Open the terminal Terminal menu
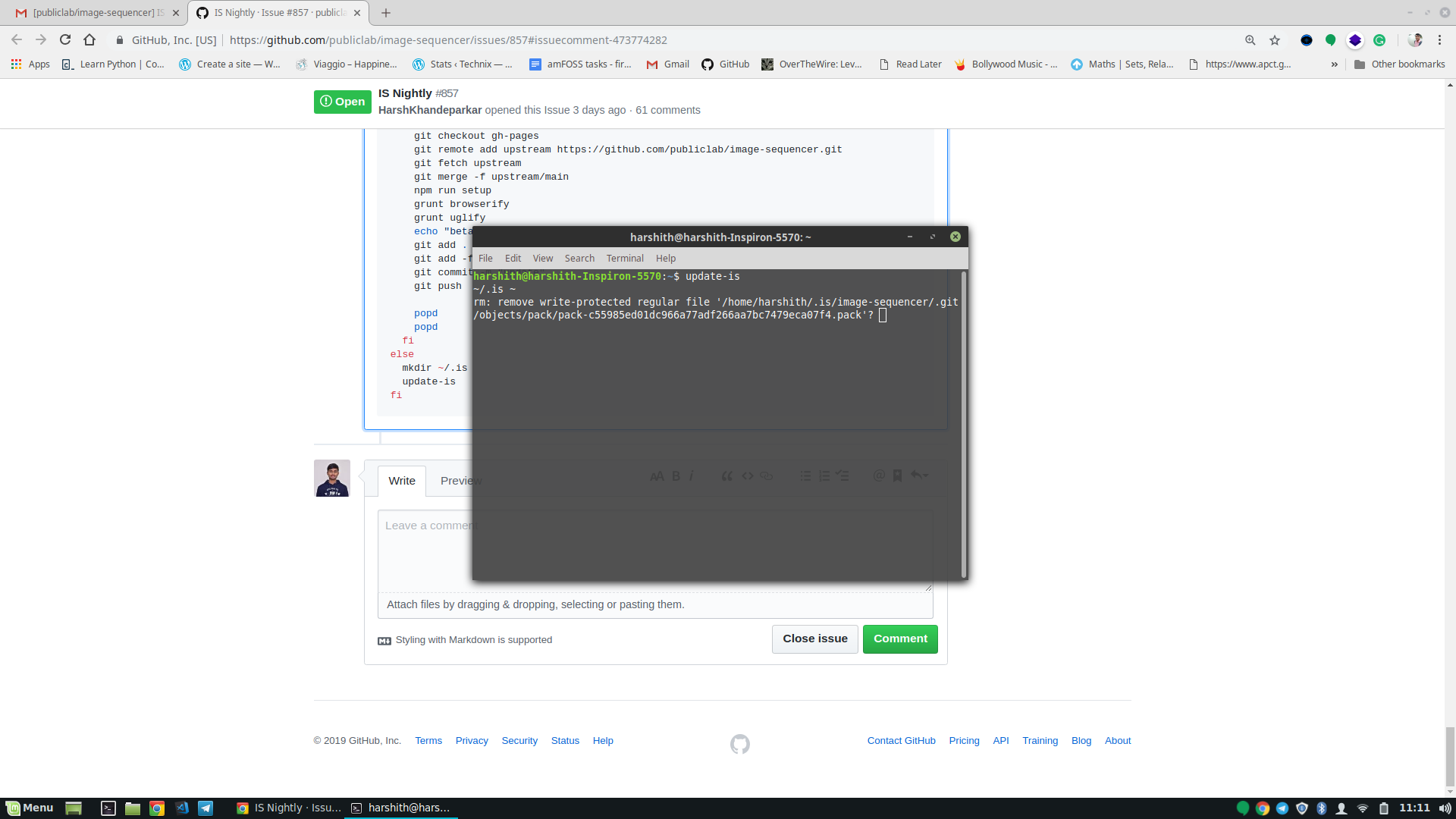Viewport: 1456px width, 819px height. (625, 259)
